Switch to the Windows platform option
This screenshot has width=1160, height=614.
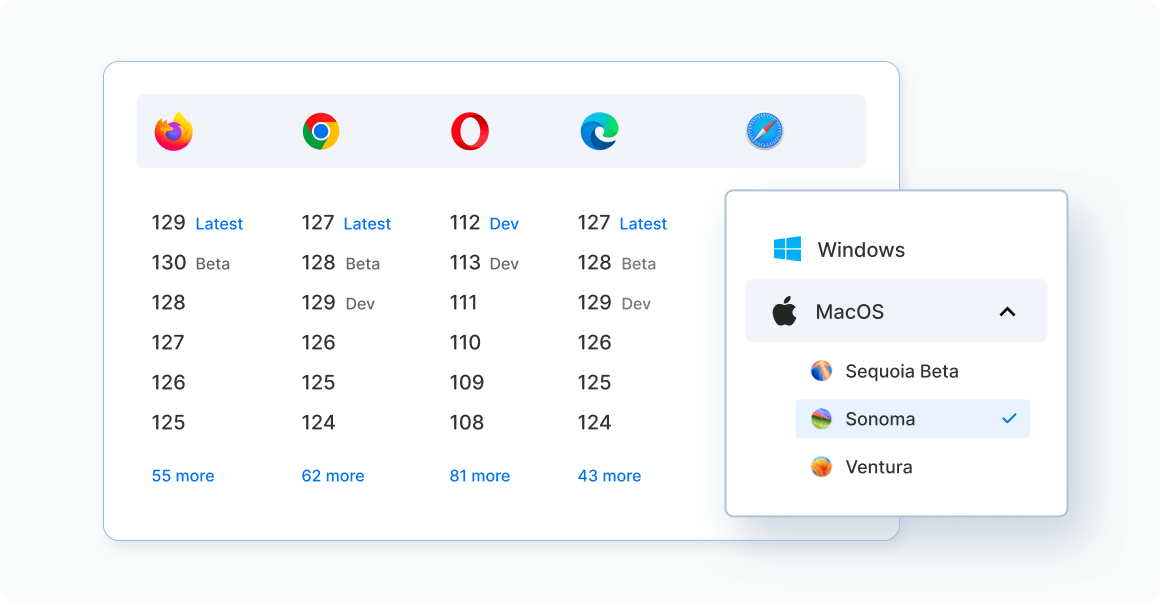[861, 249]
